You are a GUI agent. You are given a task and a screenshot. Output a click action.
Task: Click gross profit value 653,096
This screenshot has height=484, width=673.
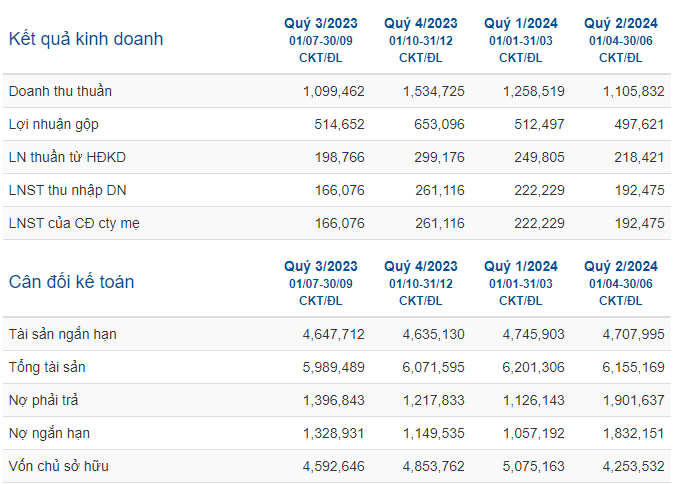click(439, 124)
